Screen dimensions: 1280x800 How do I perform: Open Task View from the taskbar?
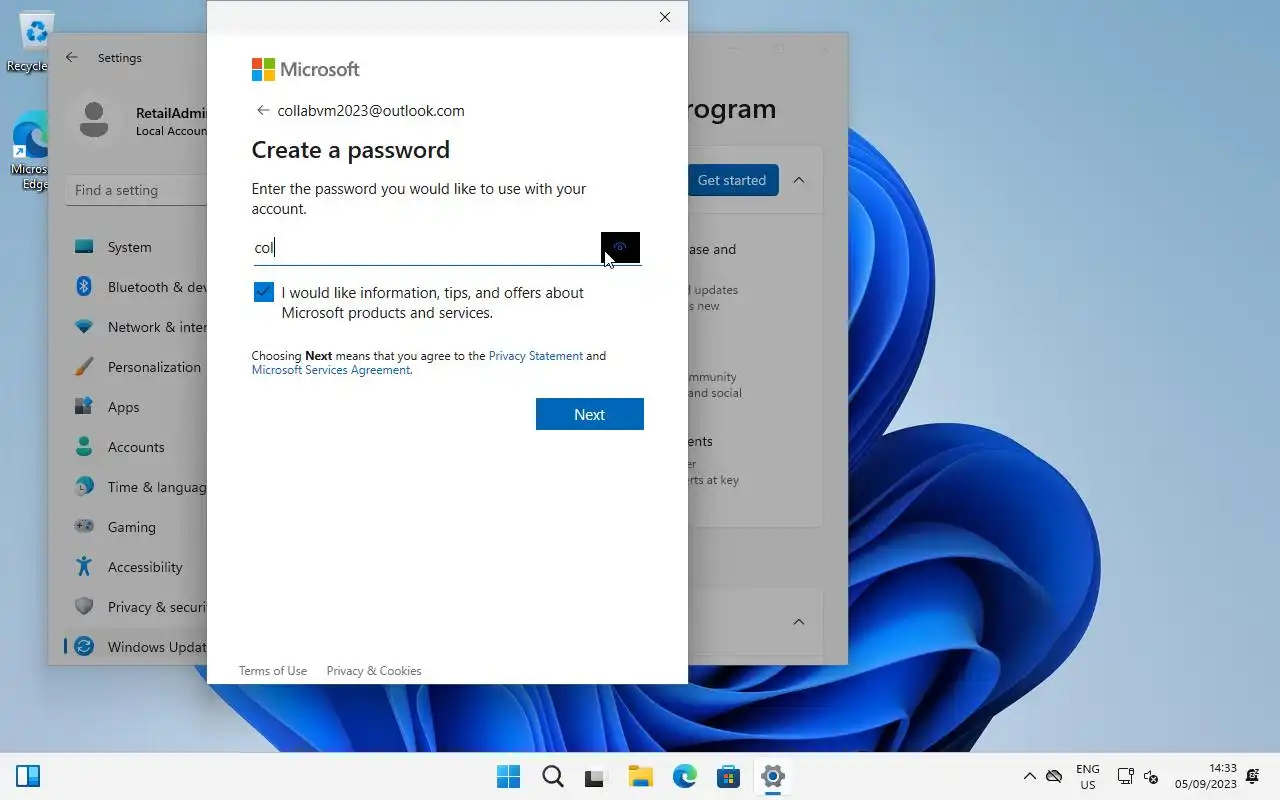pyautogui.click(x=596, y=776)
